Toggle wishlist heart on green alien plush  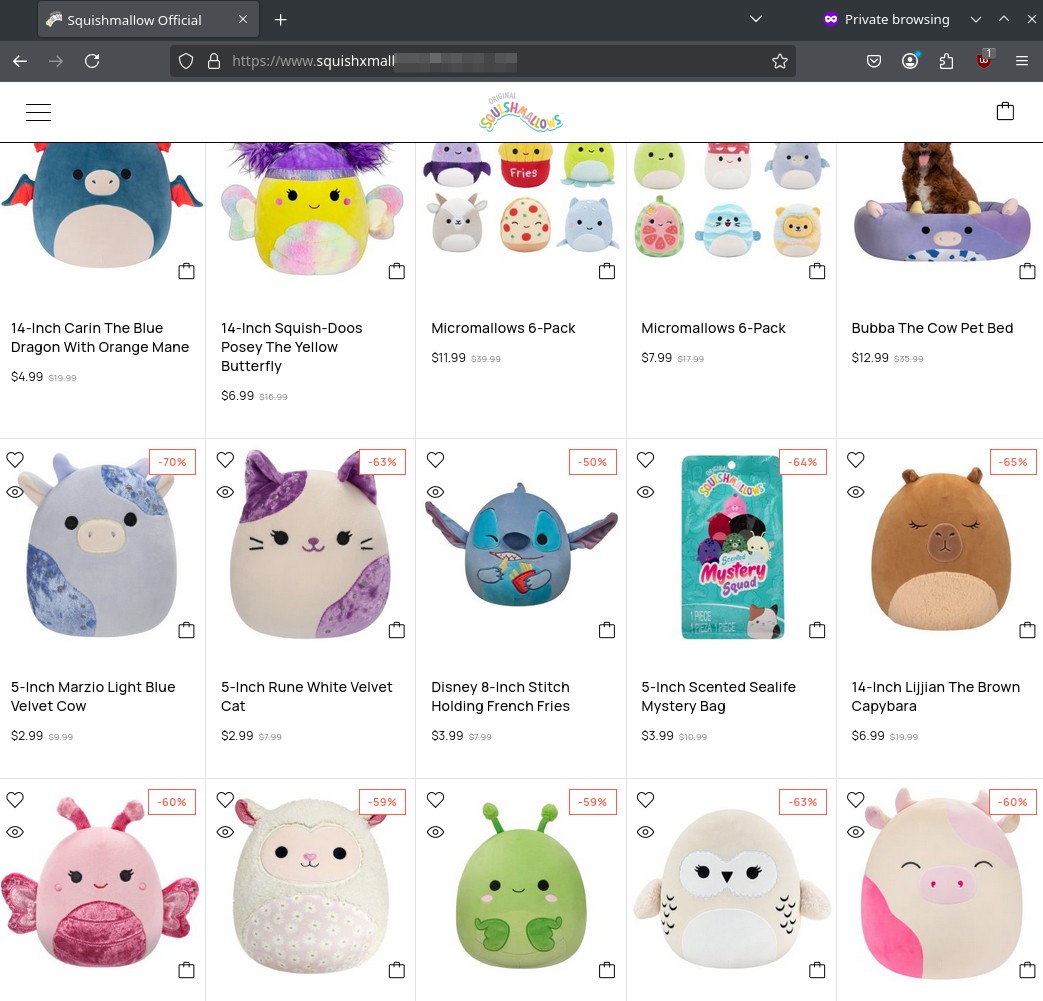[x=435, y=799]
